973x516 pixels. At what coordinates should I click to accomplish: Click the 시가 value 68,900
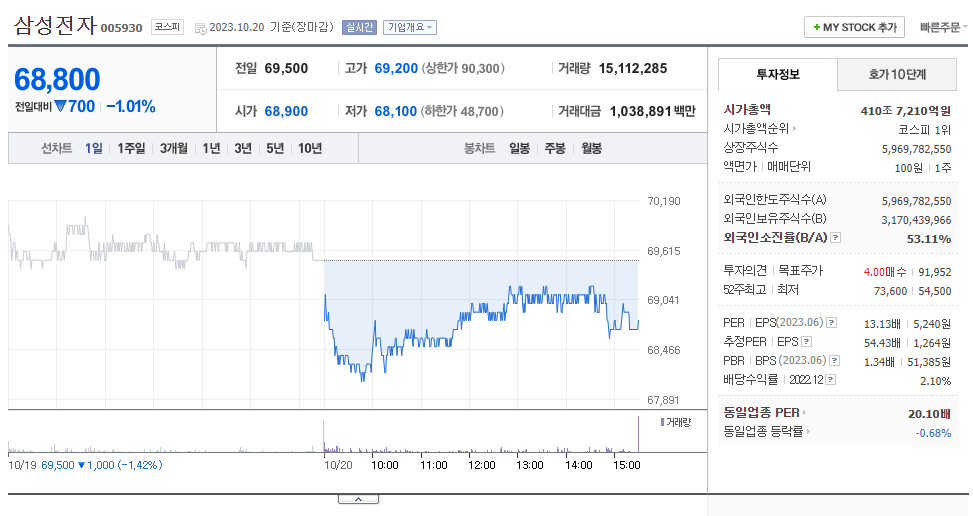[x=286, y=111]
